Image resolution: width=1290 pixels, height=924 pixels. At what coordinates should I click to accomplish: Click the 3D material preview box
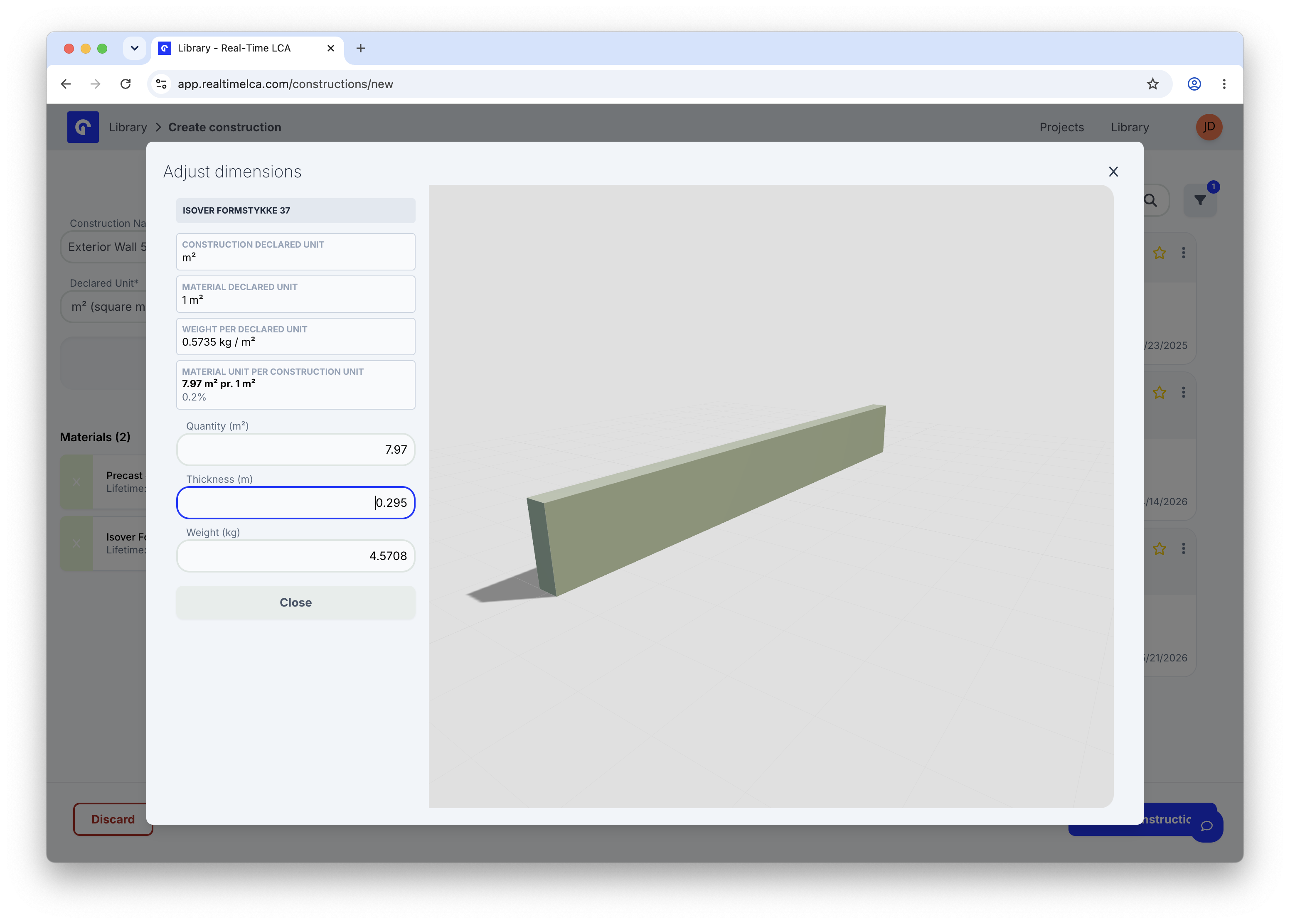click(771, 496)
